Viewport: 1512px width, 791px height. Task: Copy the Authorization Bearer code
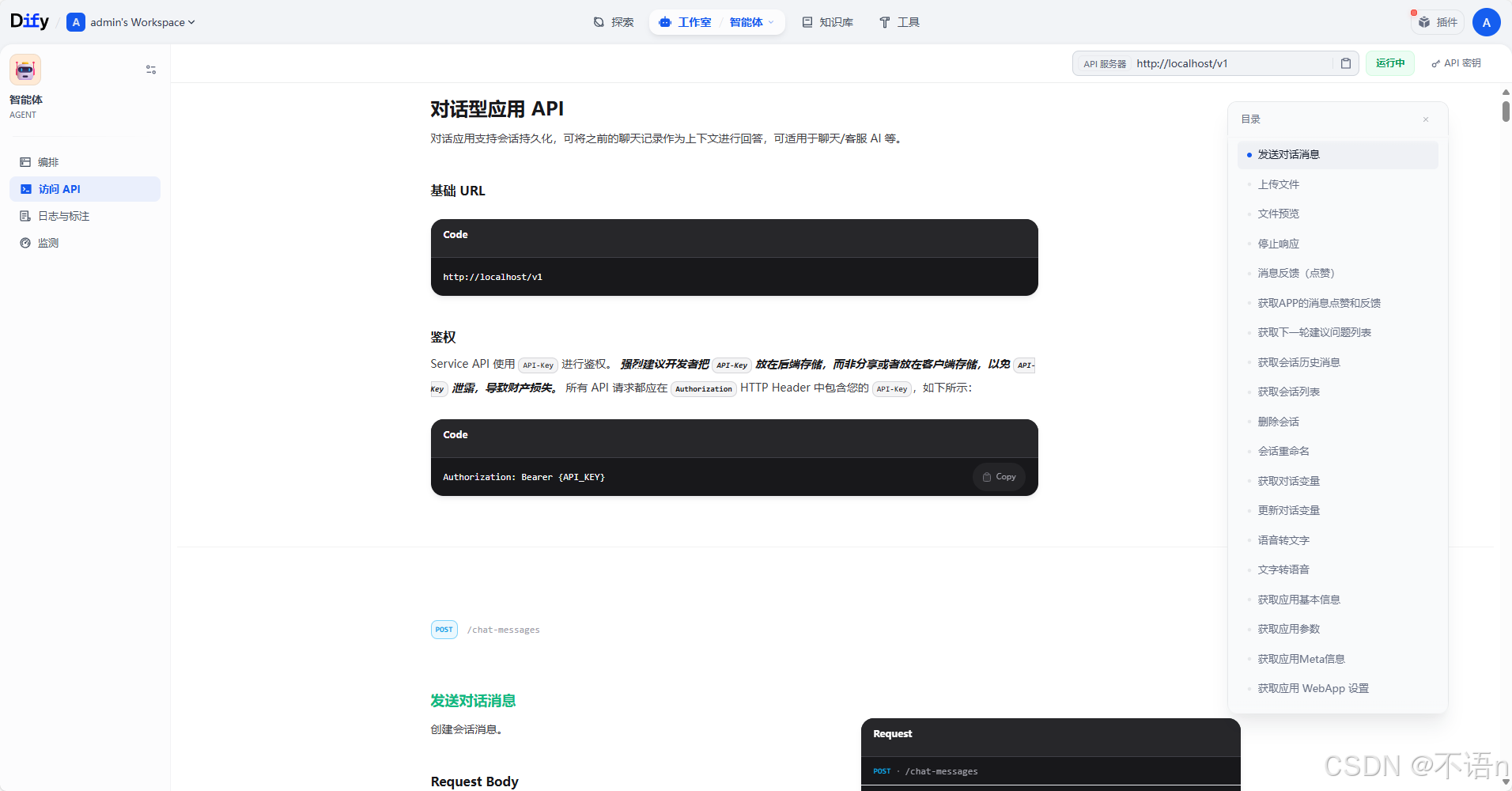tap(999, 477)
